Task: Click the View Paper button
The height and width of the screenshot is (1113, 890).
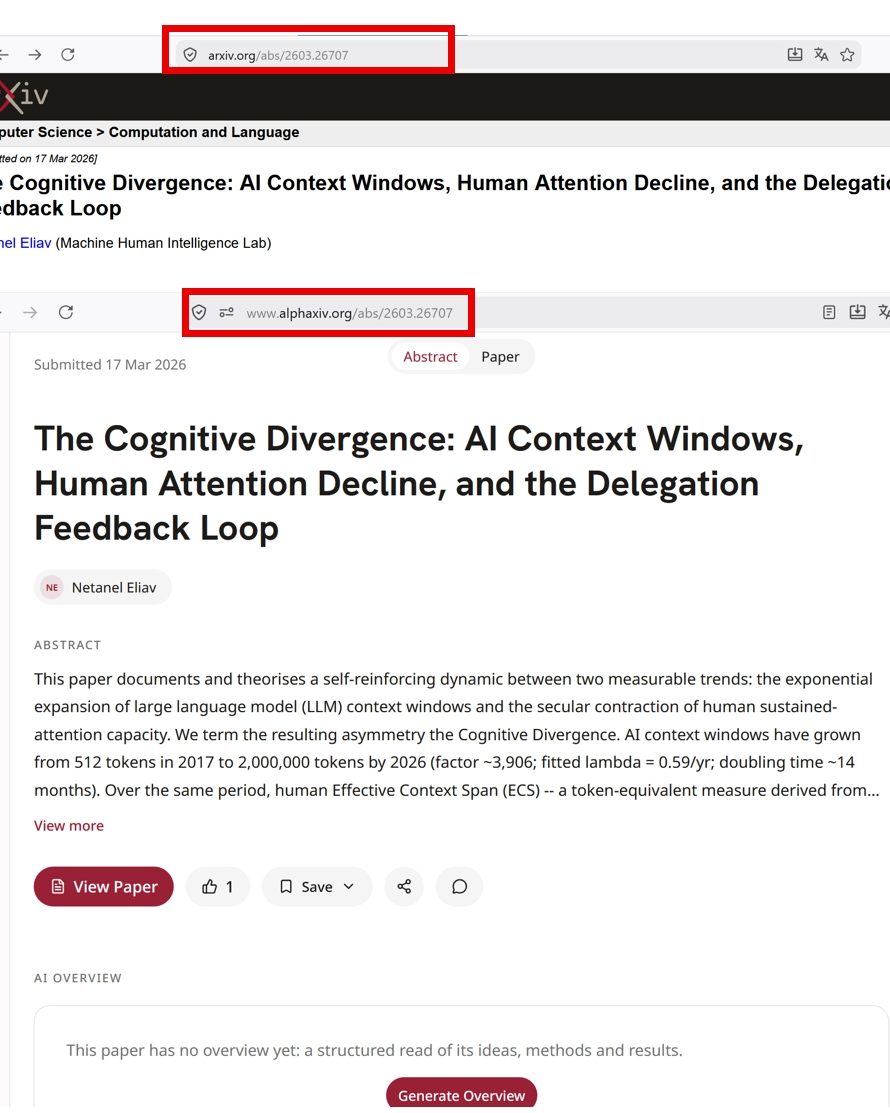Action: tap(104, 886)
